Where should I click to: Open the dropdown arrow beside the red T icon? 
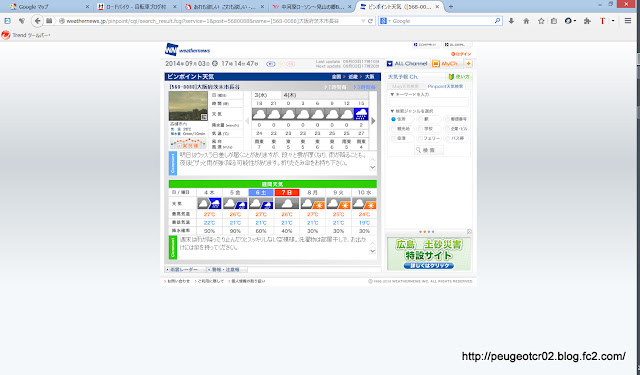point(613,21)
